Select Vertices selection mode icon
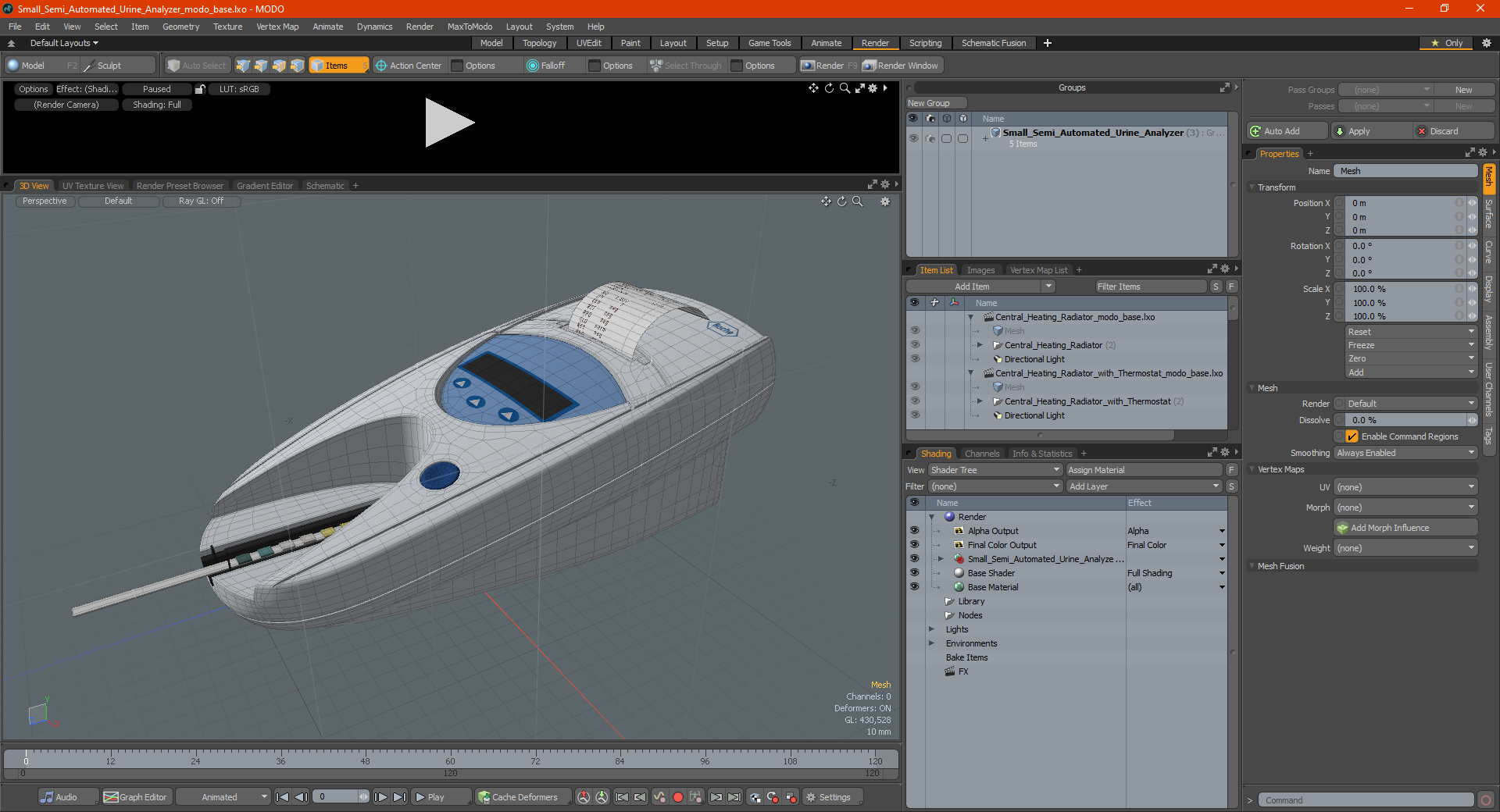The height and width of the screenshot is (812, 1500). 243,66
